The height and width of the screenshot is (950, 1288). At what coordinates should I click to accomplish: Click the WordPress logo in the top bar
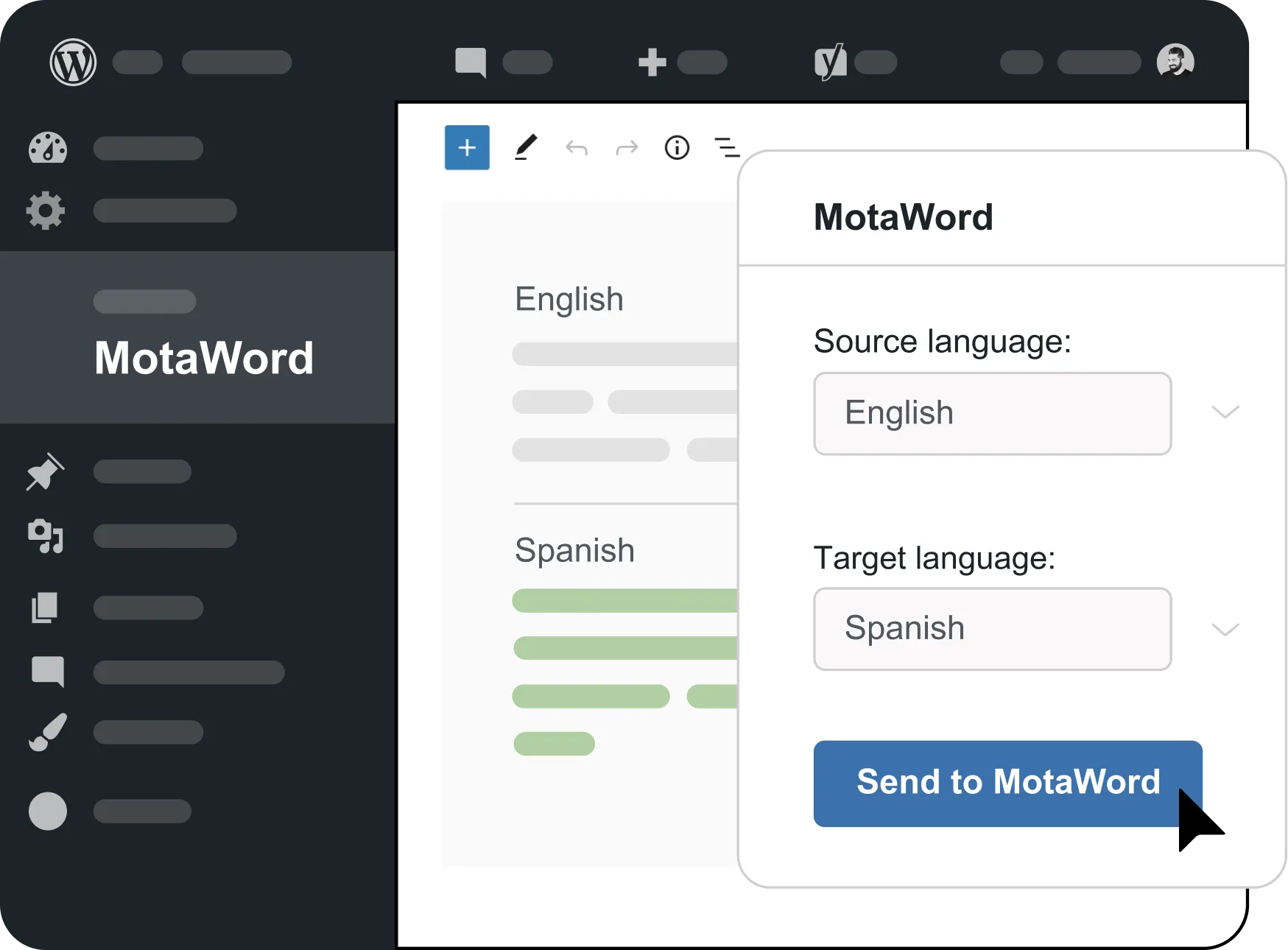click(71, 62)
